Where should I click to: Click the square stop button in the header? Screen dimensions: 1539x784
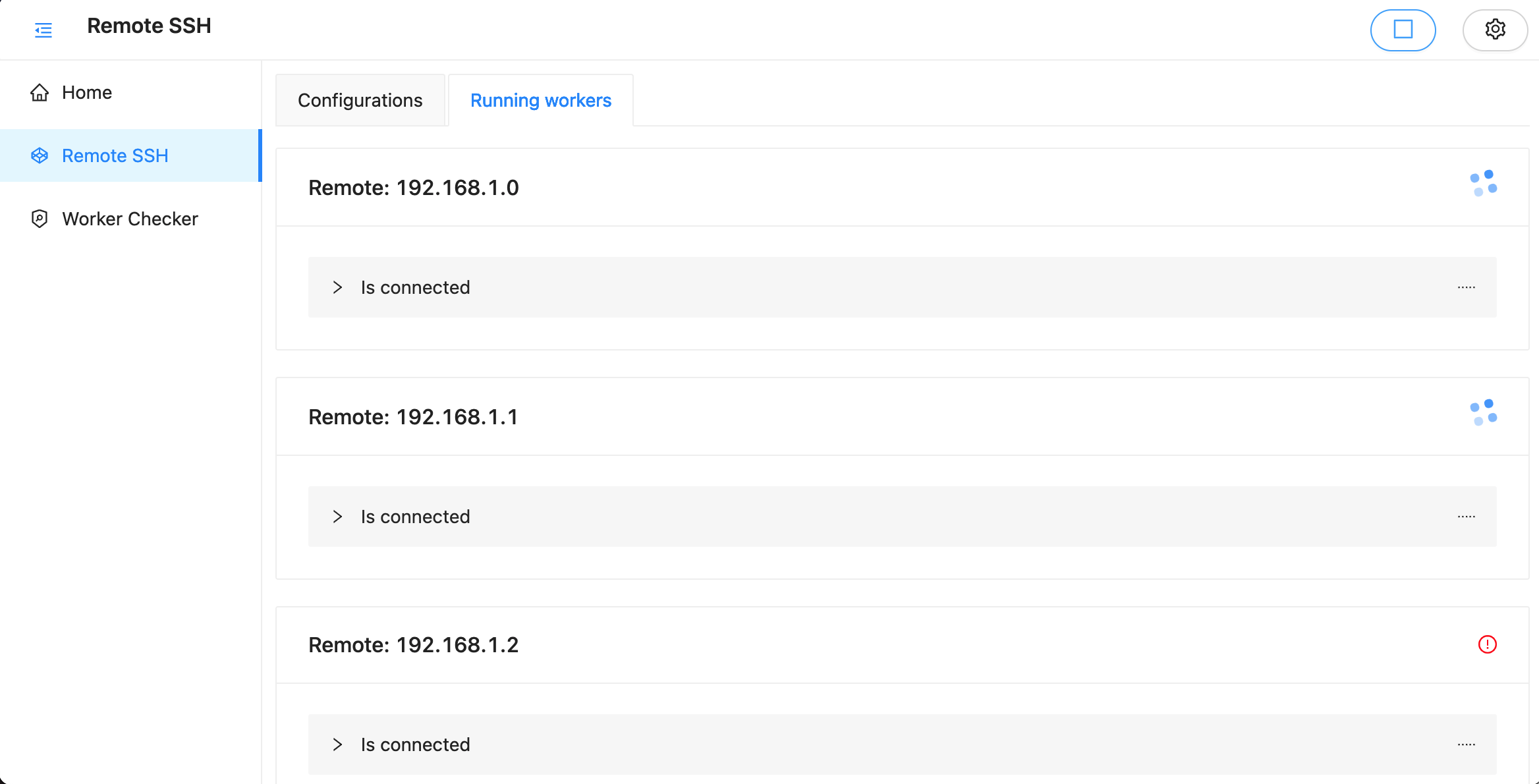point(1403,30)
